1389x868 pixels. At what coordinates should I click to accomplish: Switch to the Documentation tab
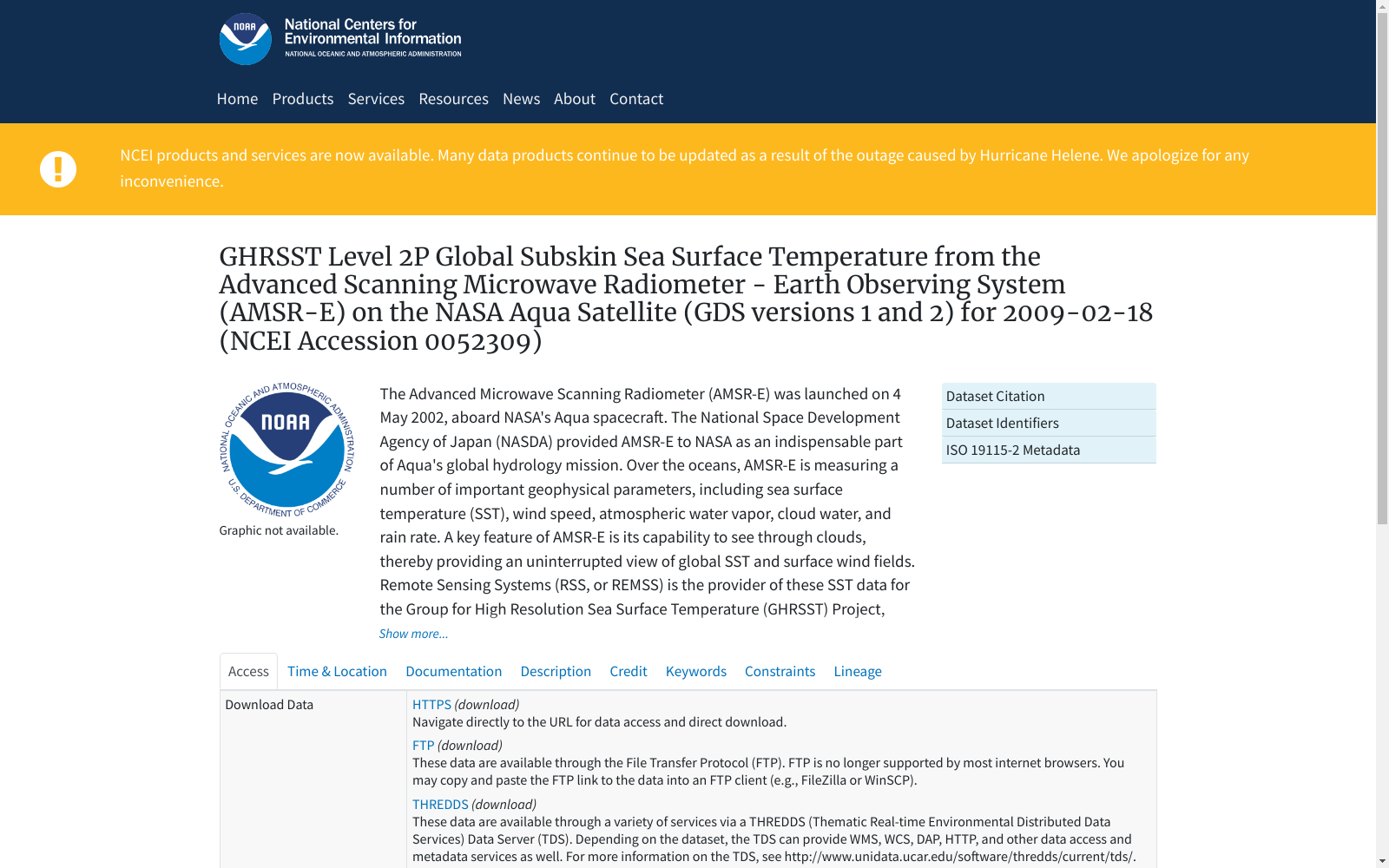point(453,672)
